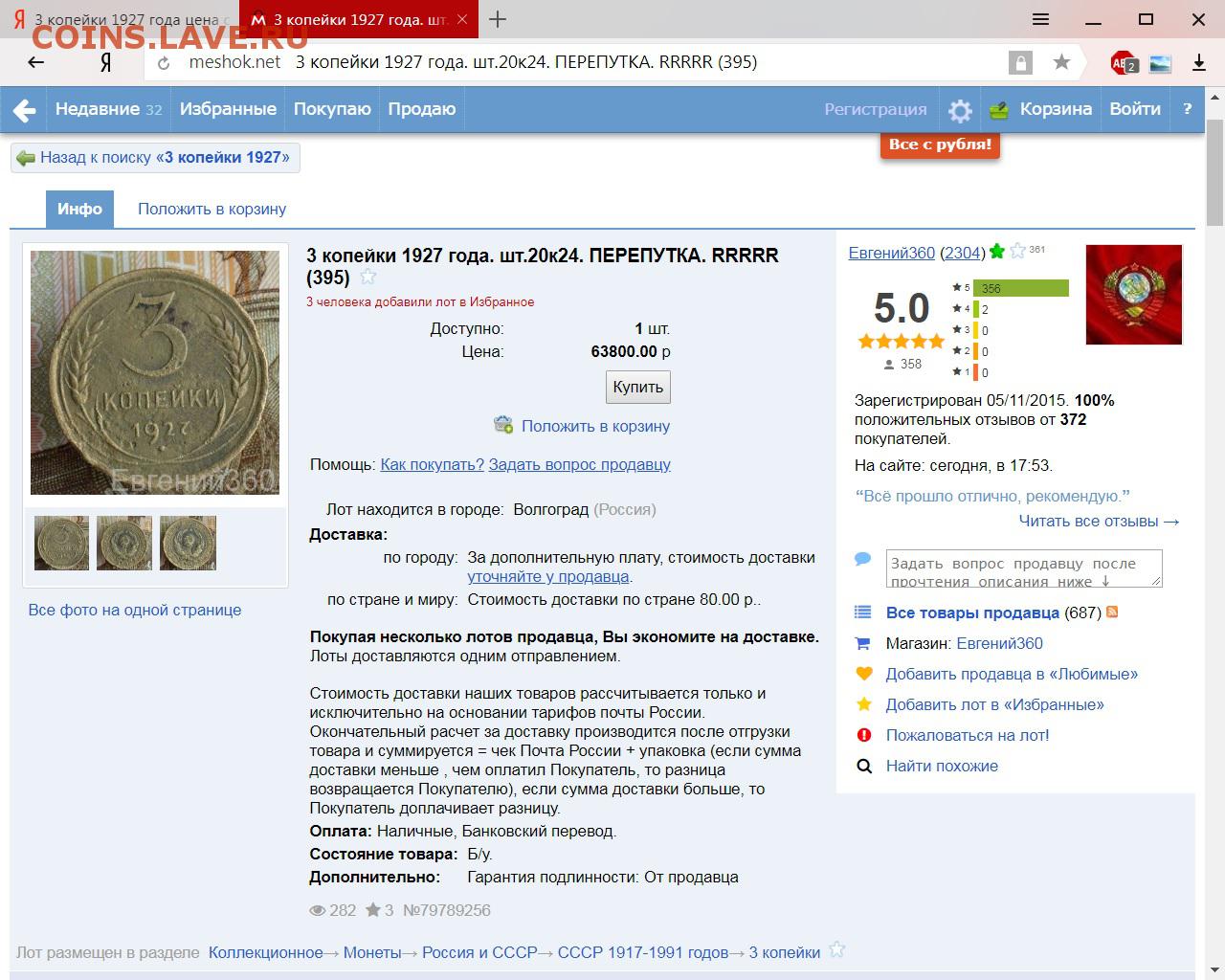Viewport: 1225px width, 980px height.
Task: Click the favorites star after the category breadcrumb
Action: click(x=837, y=950)
